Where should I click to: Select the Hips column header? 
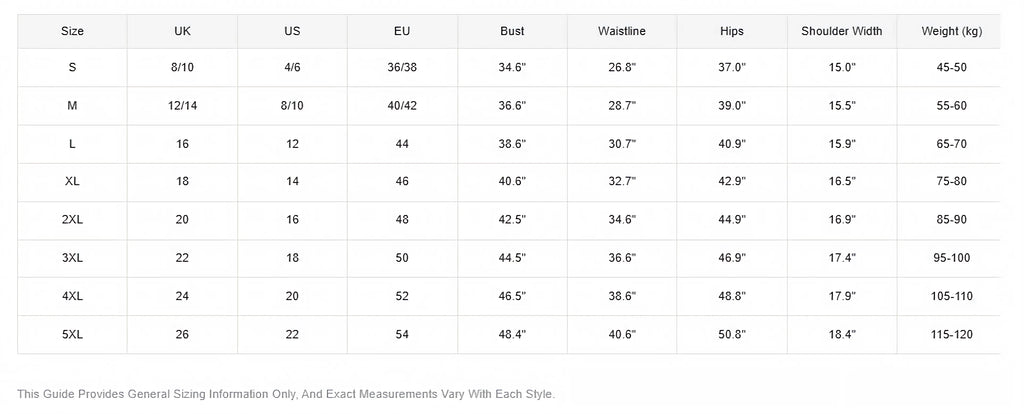(731, 31)
